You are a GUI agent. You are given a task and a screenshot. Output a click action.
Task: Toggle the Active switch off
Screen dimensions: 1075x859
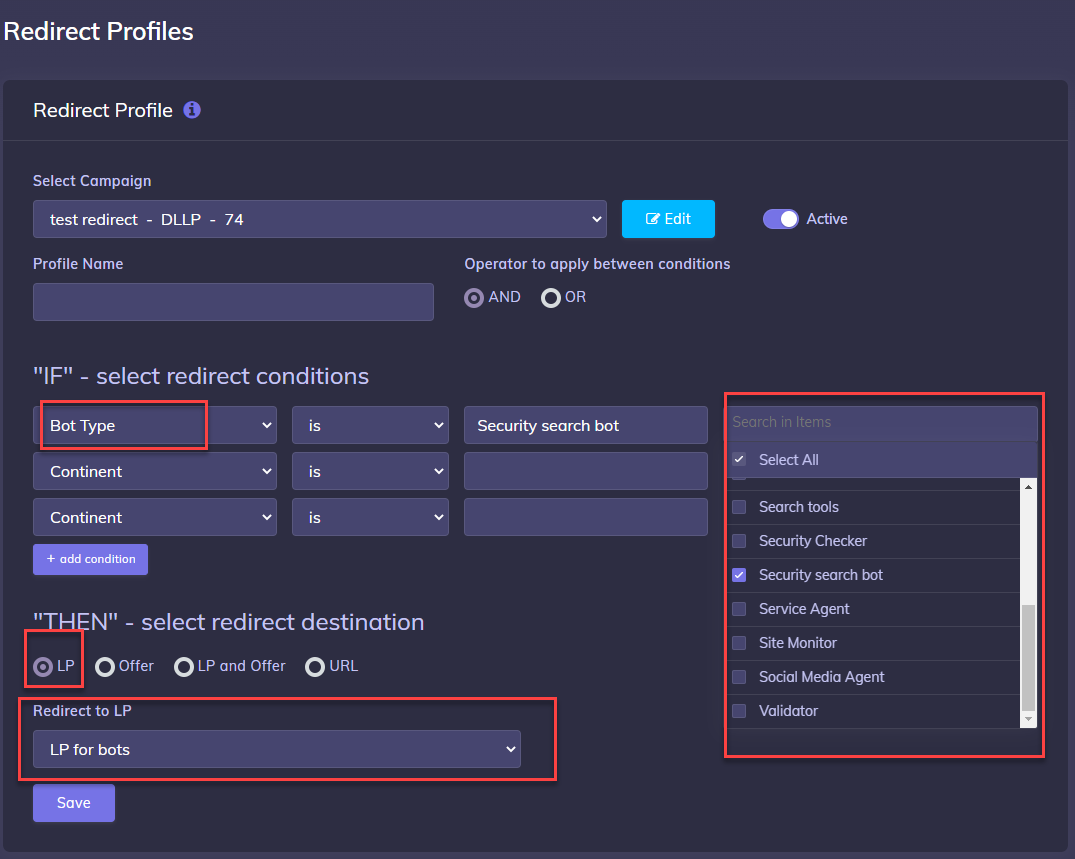780,218
